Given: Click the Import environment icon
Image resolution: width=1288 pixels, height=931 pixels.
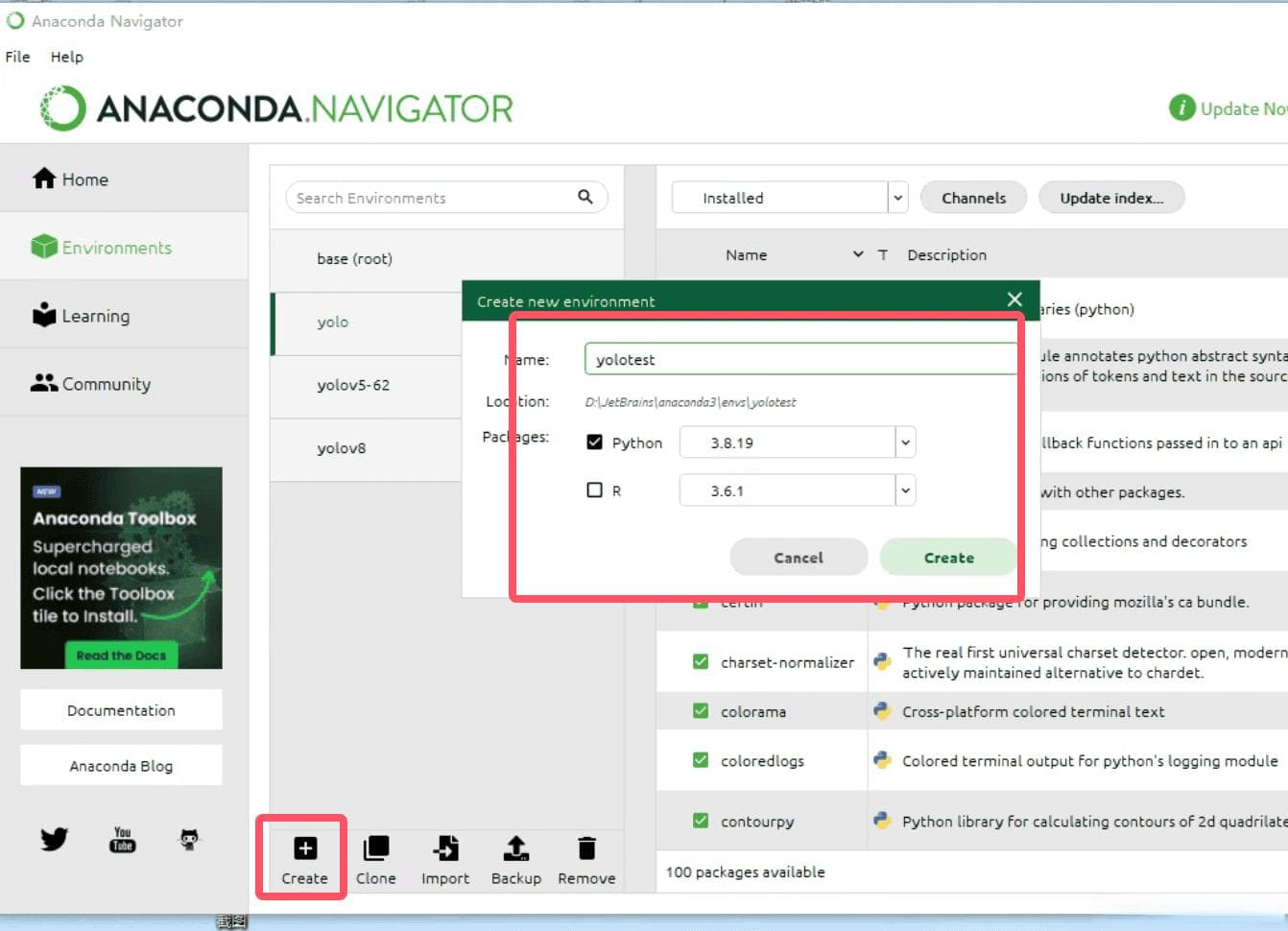Looking at the screenshot, I should coord(445,848).
